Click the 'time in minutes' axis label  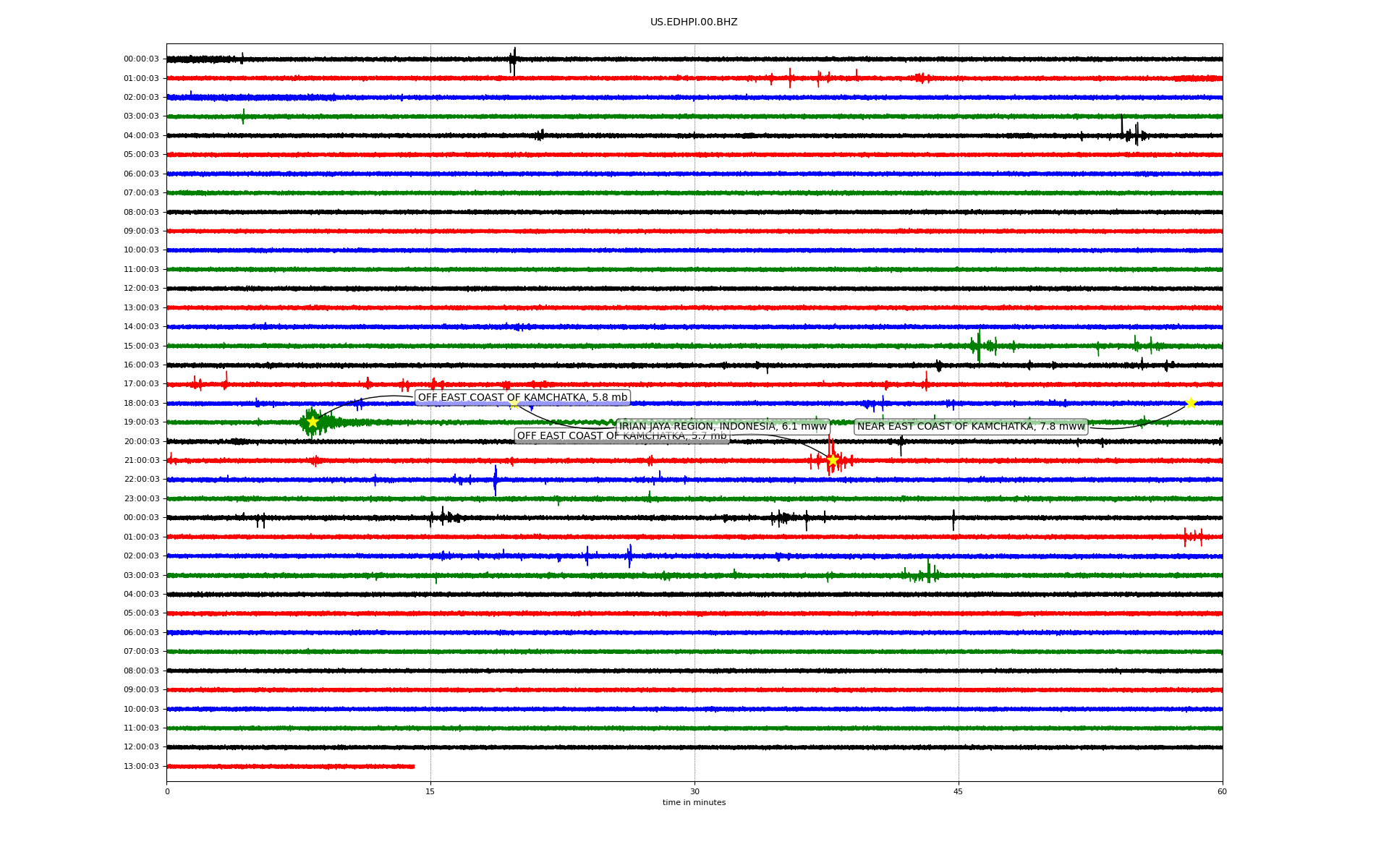coord(694,802)
